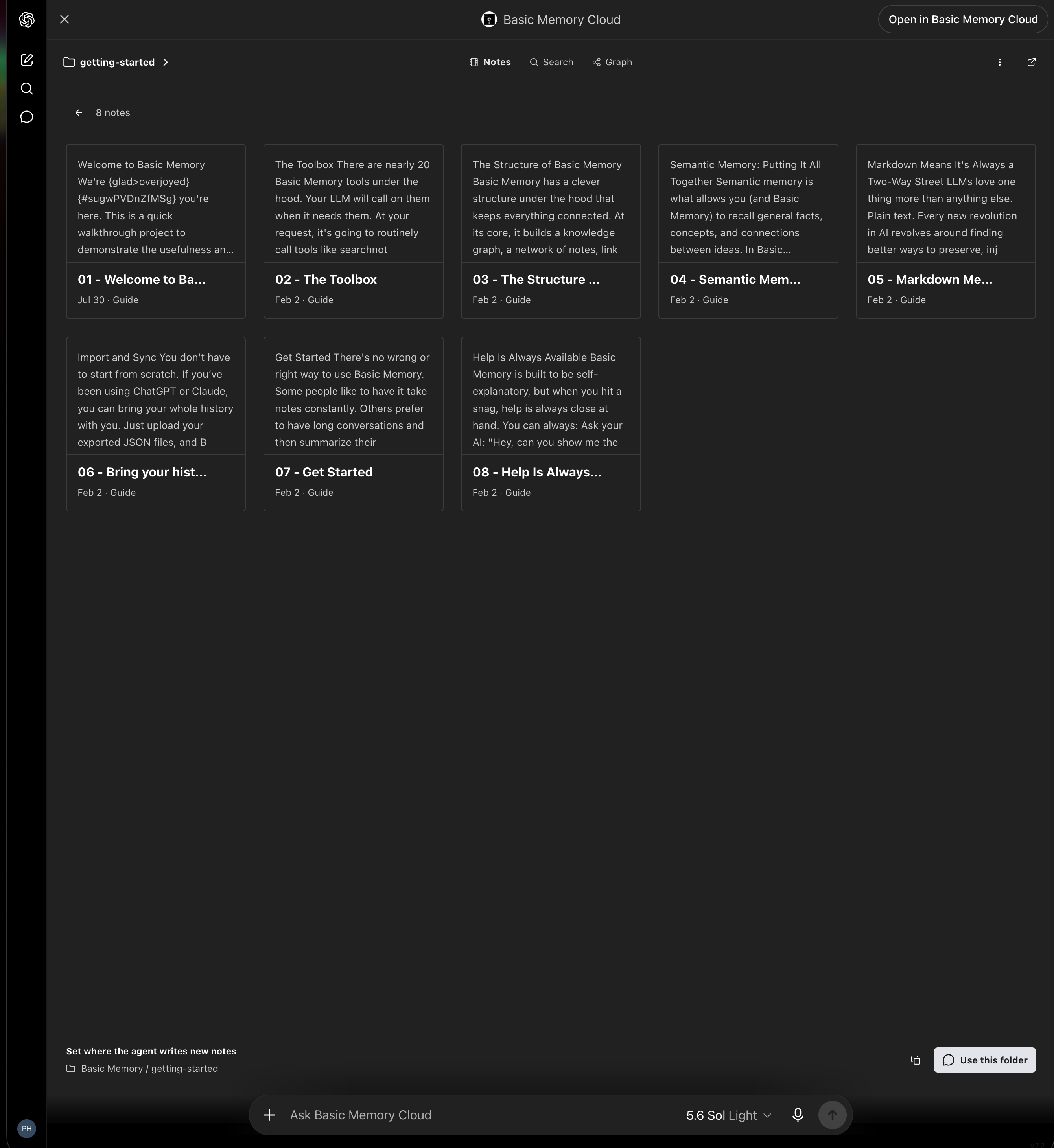The image size is (1054, 1148).
Task: Open note 01 - Welcome to Ba...
Action: click(x=156, y=232)
